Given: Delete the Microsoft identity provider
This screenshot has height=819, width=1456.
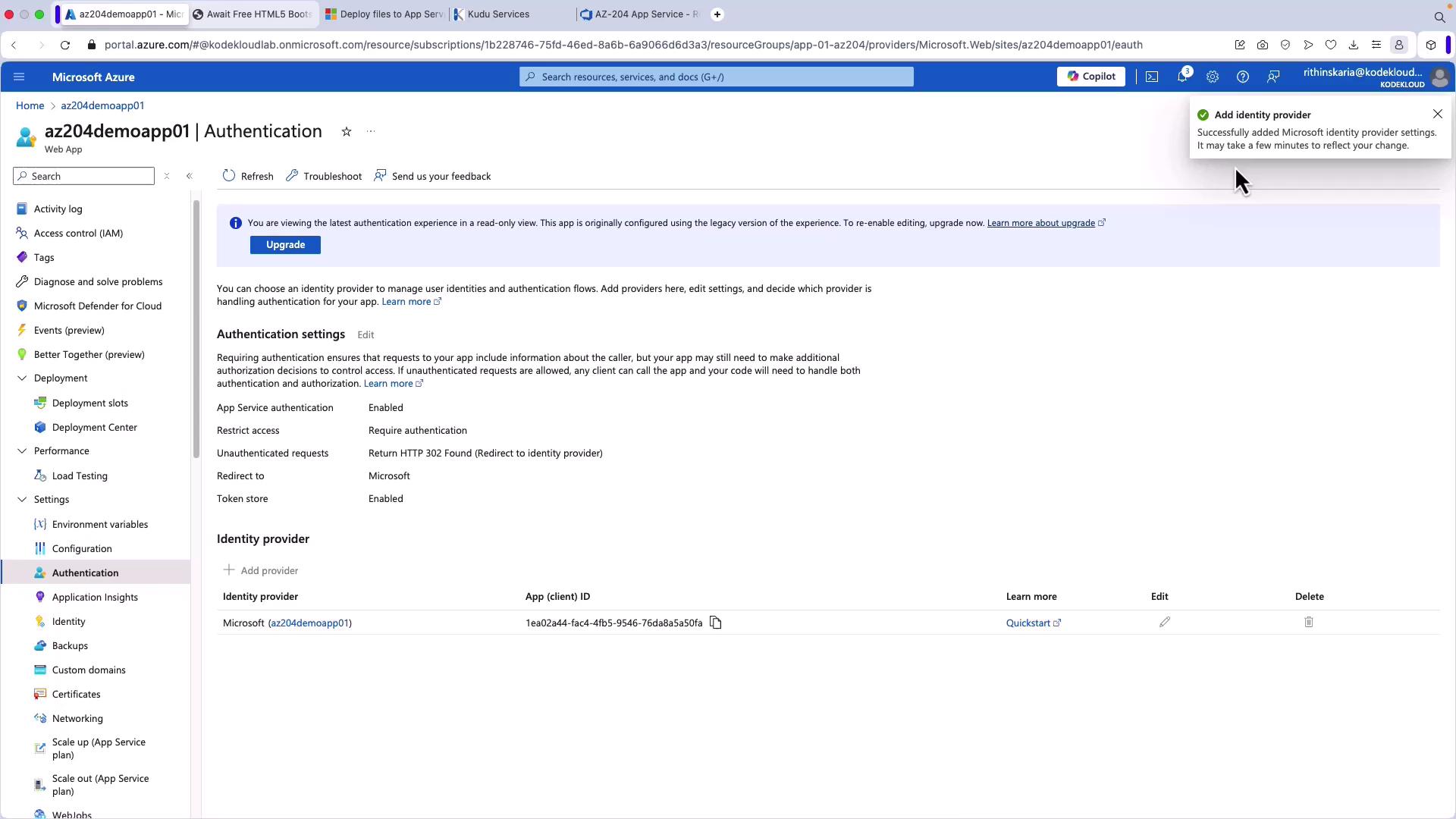Looking at the screenshot, I should click(1308, 623).
